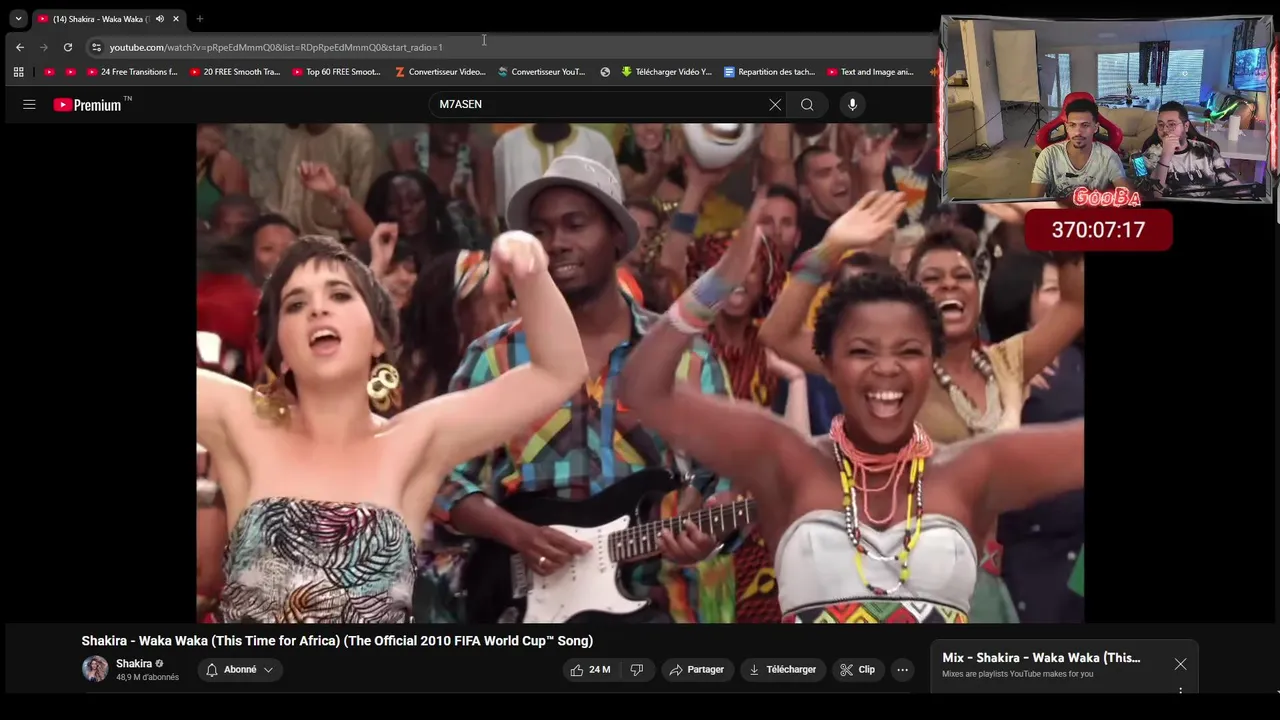The image size is (1280, 720).
Task: Open the Mix - Shakira - Waka Waka playlist title
Action: [x=1041, y=658]
